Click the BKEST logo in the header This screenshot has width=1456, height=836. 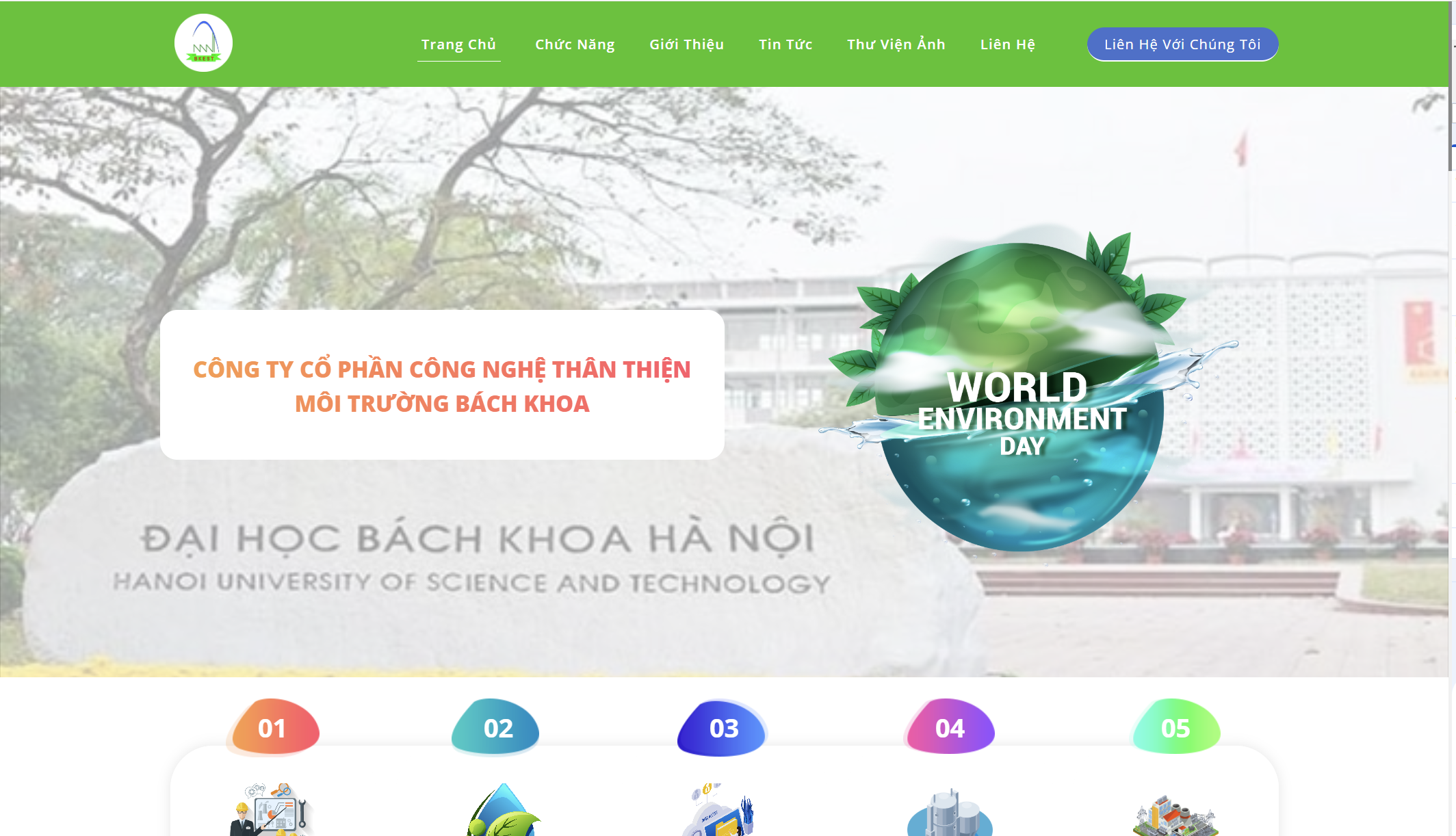pos(203,43)
